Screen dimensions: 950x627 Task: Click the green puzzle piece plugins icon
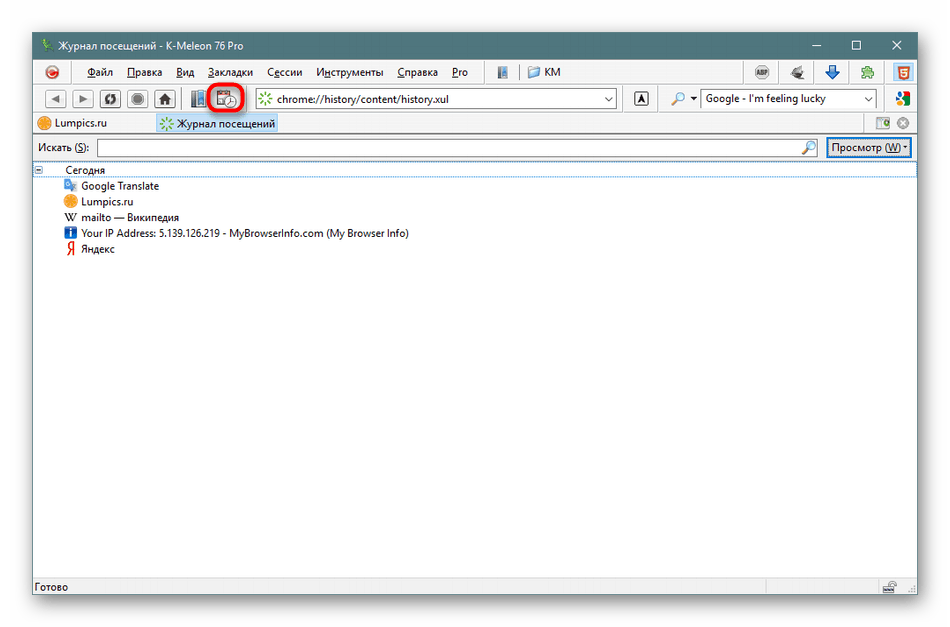pyautogui.click(x=868, y=73)
